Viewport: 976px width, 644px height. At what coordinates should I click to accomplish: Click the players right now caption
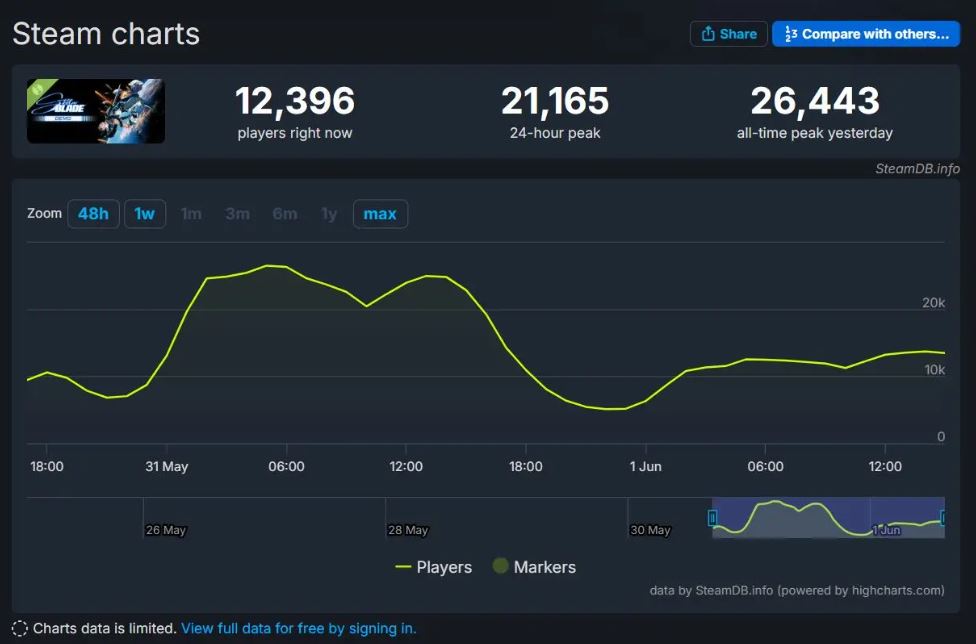(x=295, y=133)
